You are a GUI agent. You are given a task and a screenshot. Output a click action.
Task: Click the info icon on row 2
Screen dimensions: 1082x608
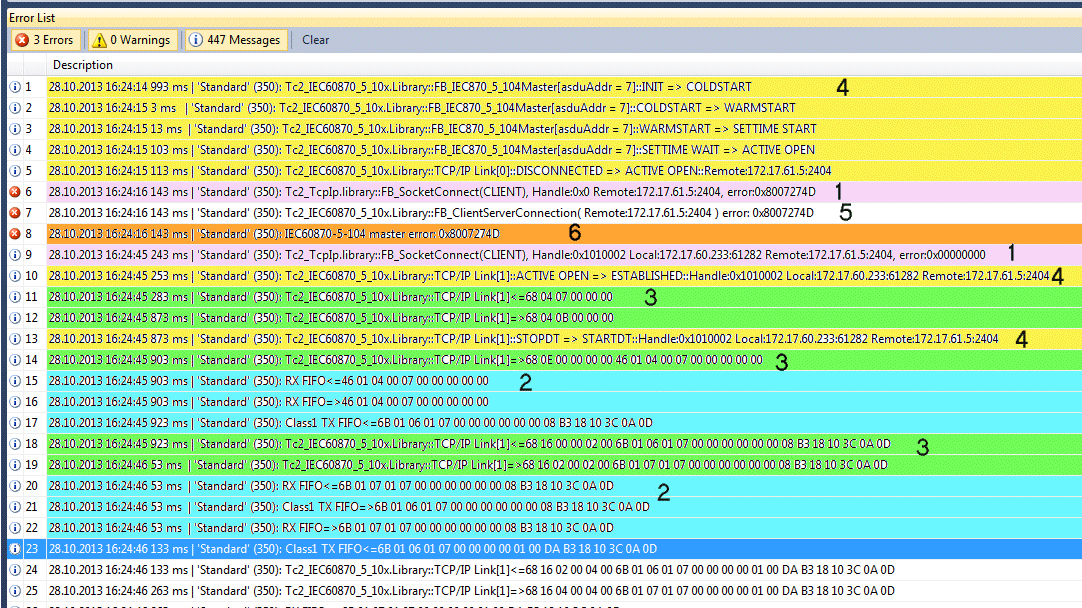pyautogui.click(x=14, y=108)
